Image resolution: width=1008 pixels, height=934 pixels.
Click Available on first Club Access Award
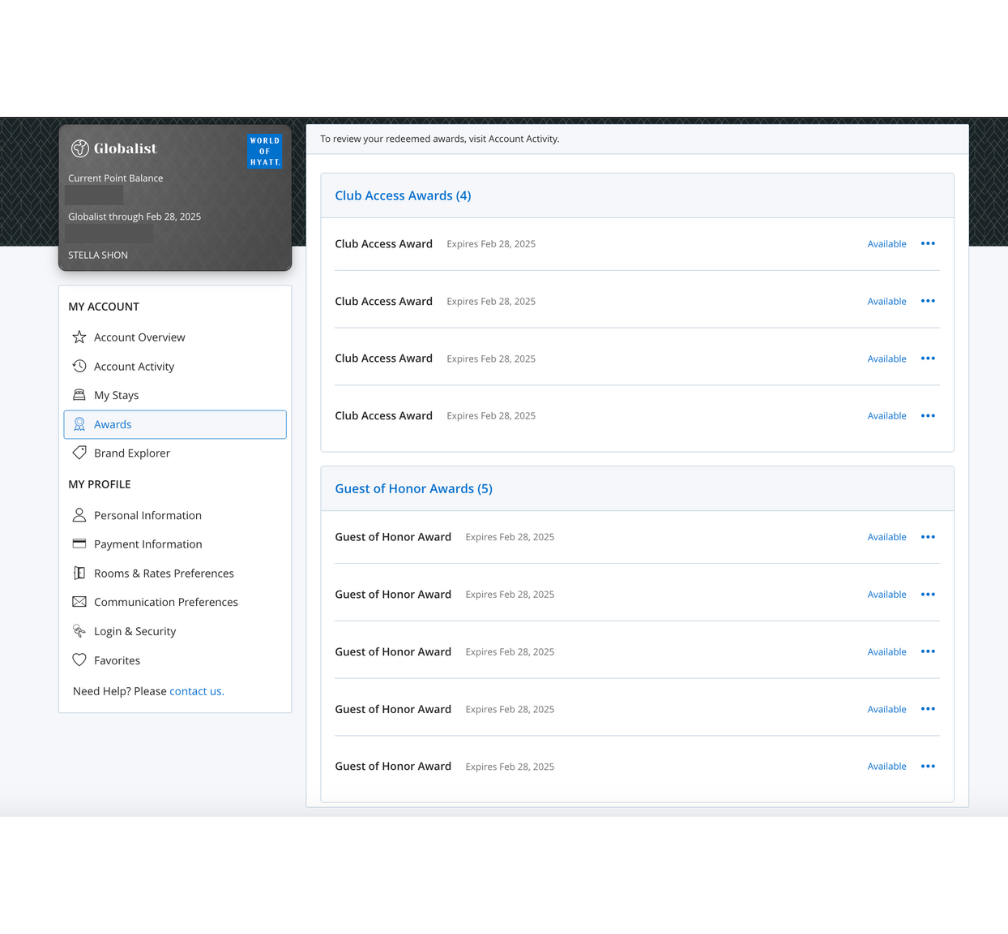[886, 244]
